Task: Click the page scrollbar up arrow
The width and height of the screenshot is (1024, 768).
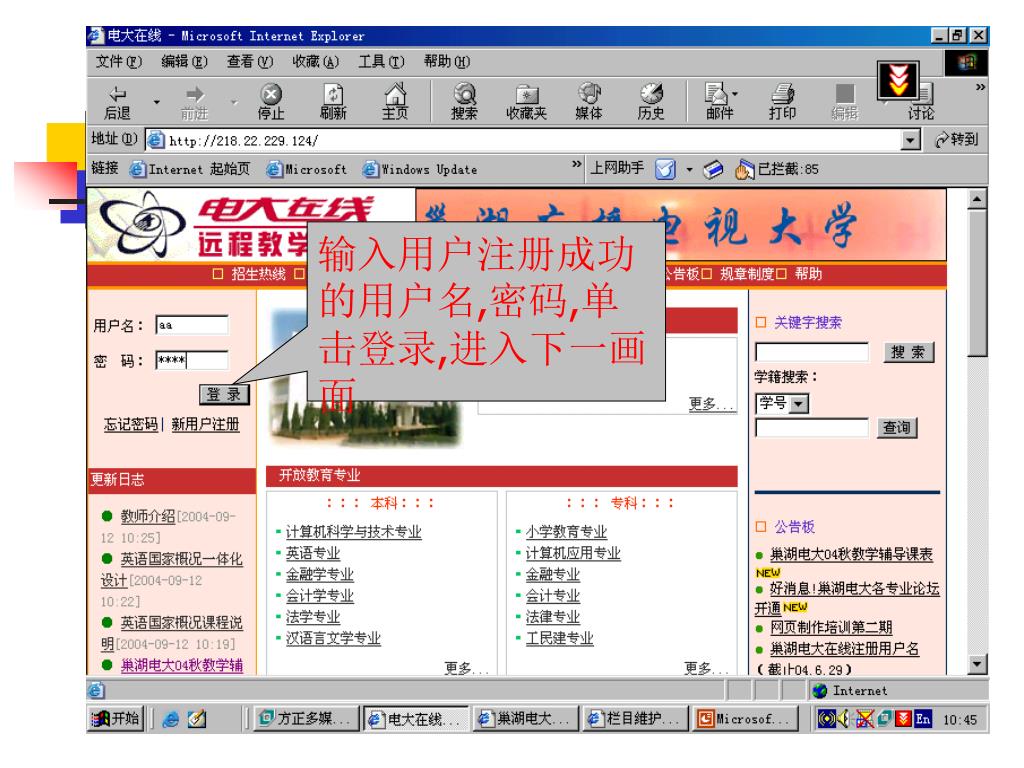Action: 977,199
